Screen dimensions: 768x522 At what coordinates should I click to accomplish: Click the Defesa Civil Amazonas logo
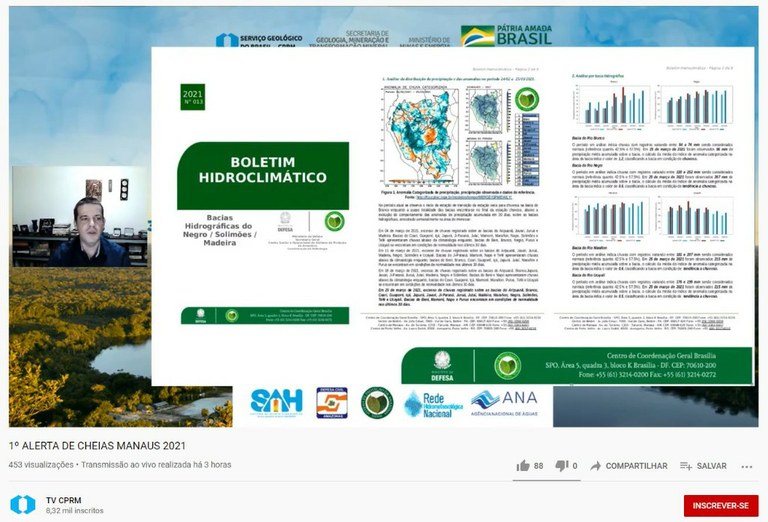(x=332, y=403)
